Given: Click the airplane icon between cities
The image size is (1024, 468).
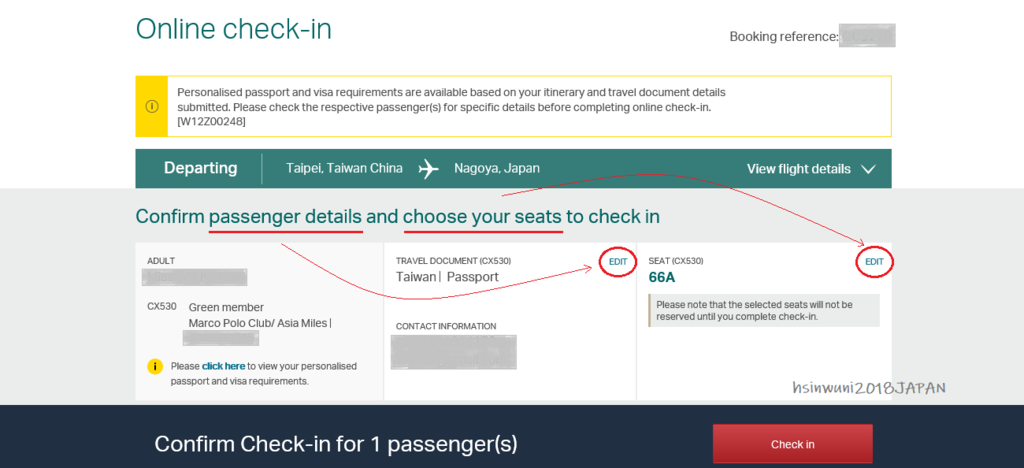Looking at the screenshot, I should click(x=428, y=169).
